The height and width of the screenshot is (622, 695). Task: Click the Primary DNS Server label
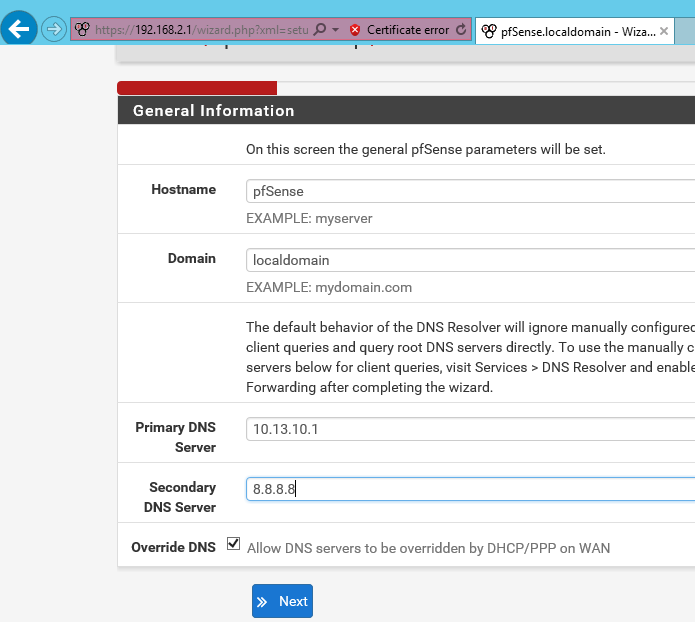tap(176, 437)
